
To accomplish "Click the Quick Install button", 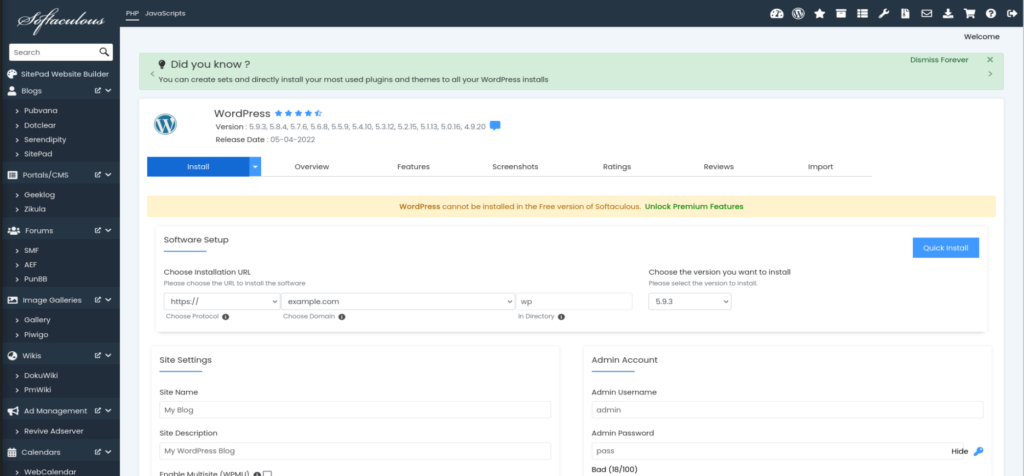I will coord(945,248).
